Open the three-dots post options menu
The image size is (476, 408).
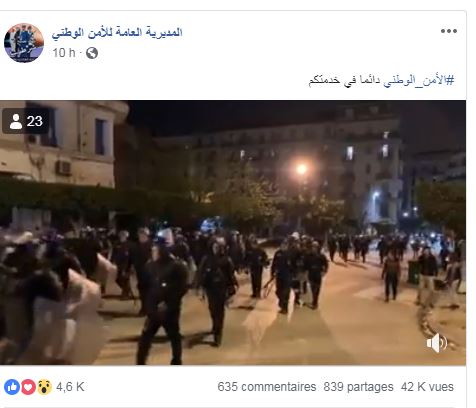[449, 31]
